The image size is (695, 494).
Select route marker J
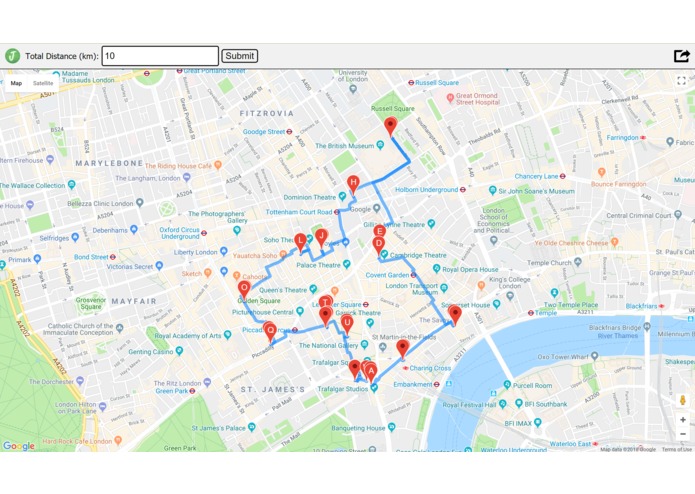coord(321,239)
